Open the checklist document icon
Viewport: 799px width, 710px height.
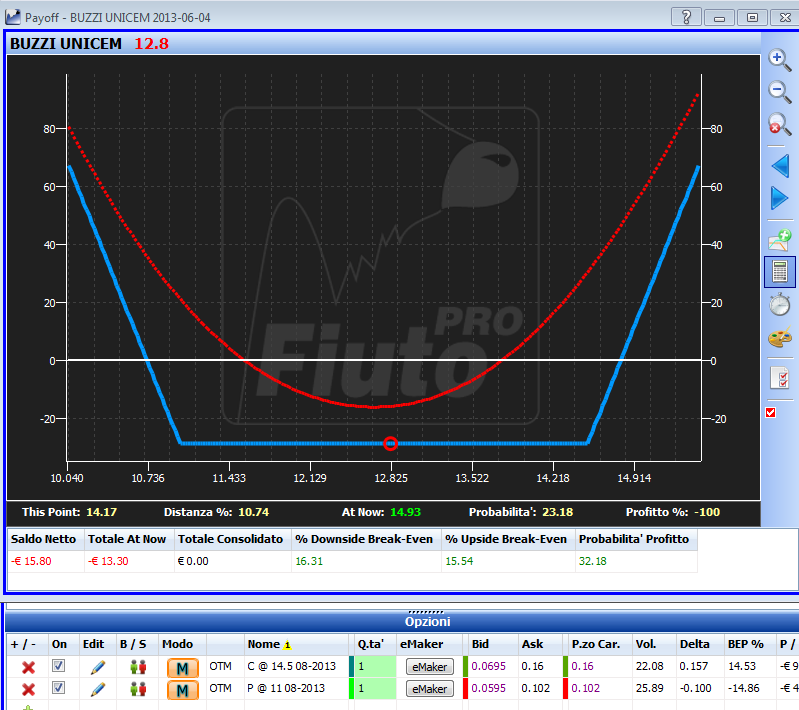click(x=780, y=378)
